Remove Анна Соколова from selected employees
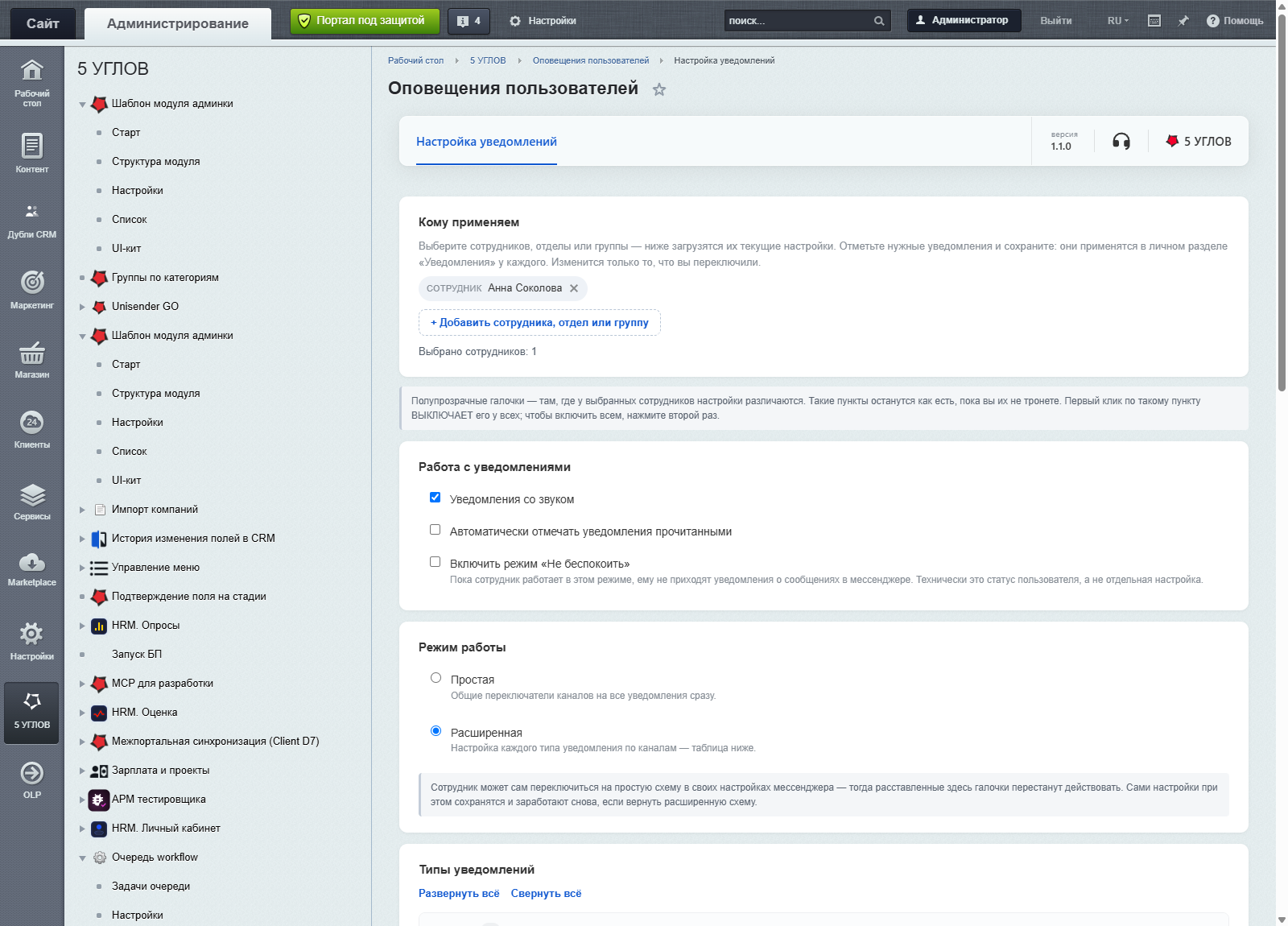 (574, 288)
